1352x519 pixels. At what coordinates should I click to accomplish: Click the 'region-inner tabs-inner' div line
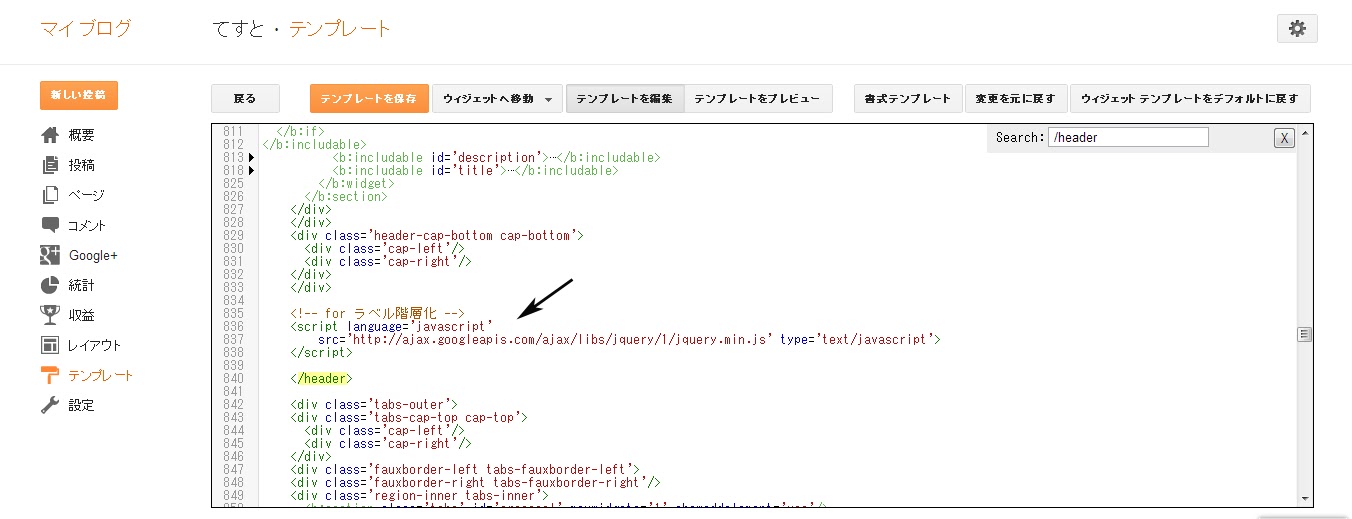point(419,496)
